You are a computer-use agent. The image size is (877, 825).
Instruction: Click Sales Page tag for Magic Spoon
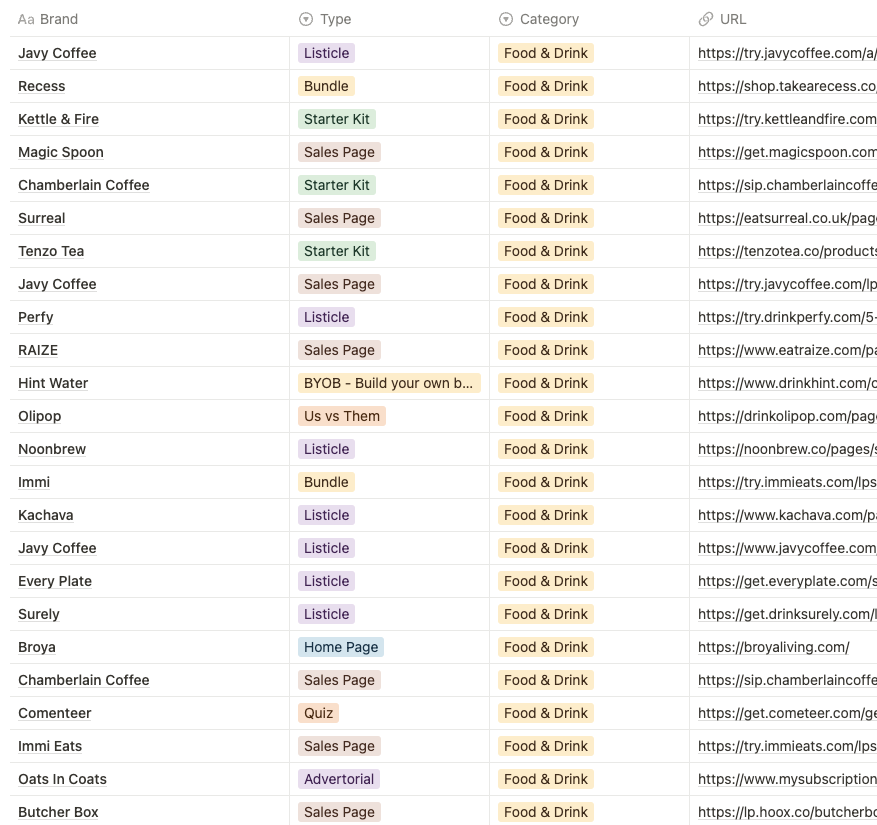pos(339,152)
